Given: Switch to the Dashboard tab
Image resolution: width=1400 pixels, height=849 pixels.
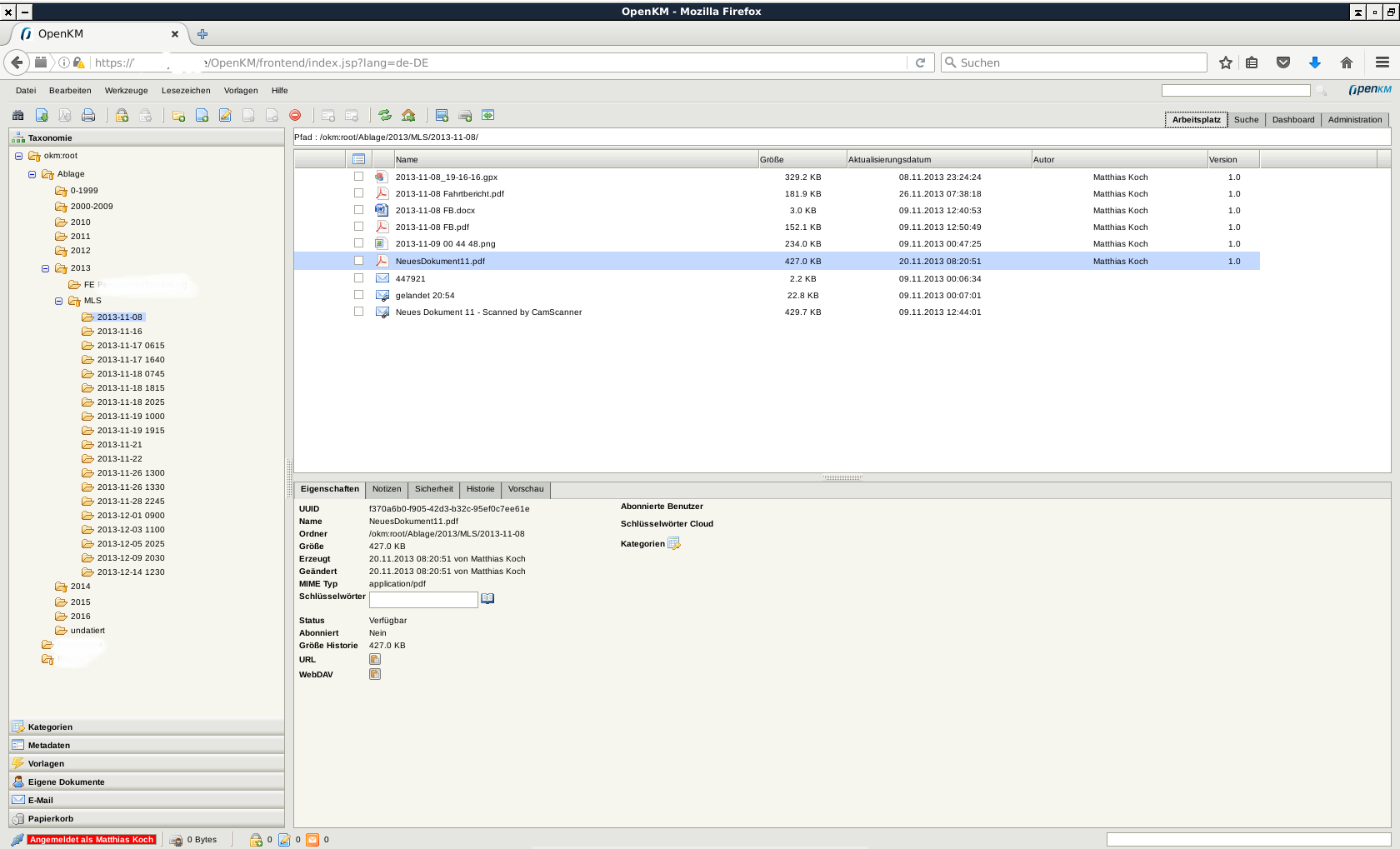Looking at the screenshot, I should 1292,119.
